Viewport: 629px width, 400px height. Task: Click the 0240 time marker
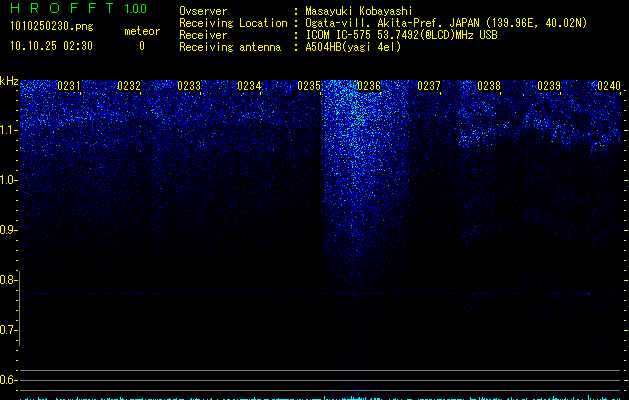coord(609,86)
